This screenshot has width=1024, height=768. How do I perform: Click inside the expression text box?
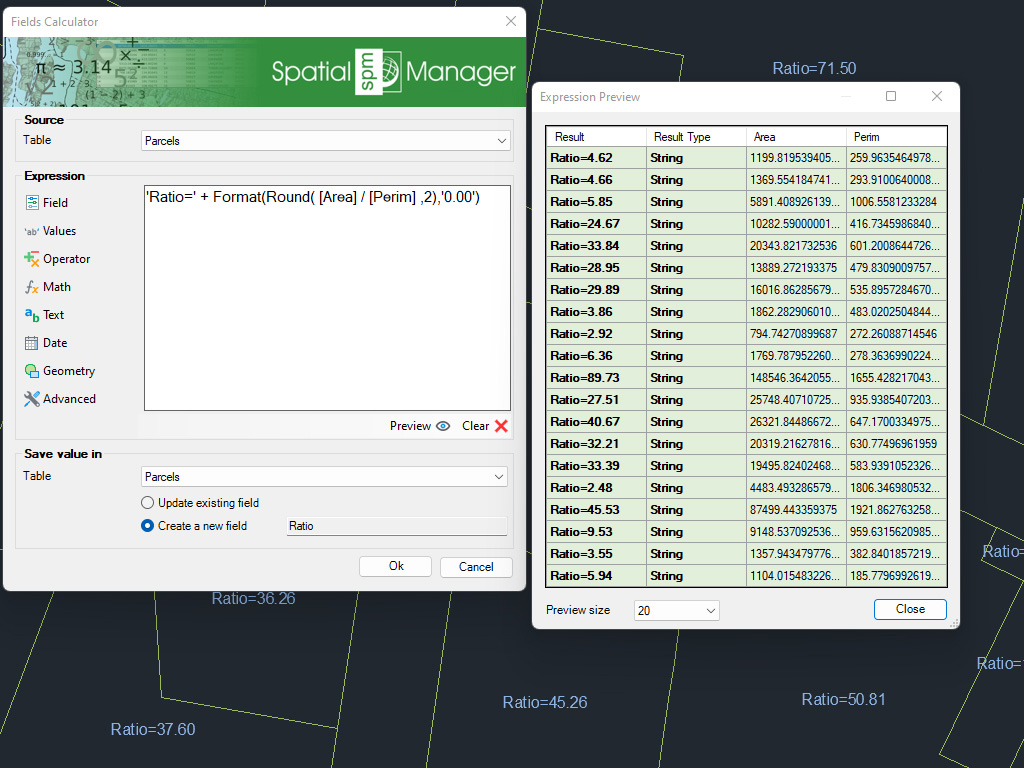[327, 298]
